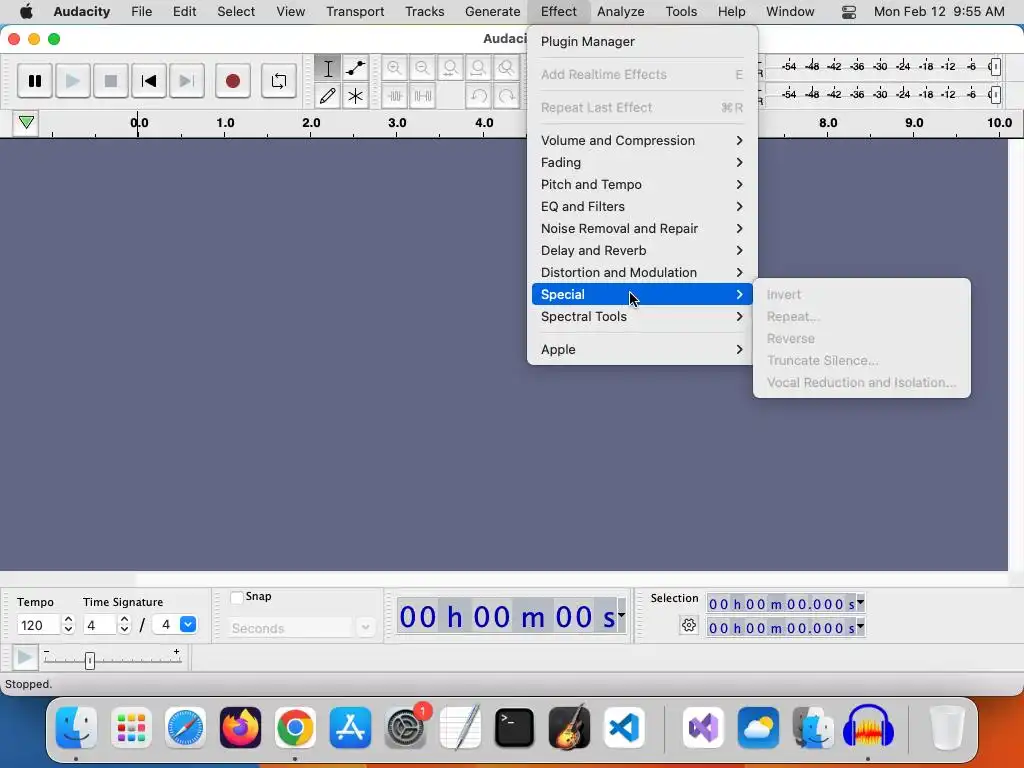Click the Stop transport button
This screenshot has height=768, width=1024.
[110, 81]
